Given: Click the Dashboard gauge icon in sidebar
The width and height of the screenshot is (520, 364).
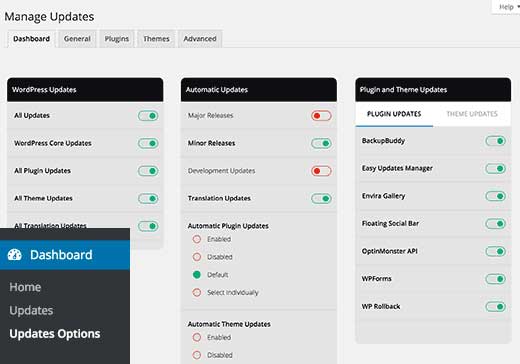Looking at the screenshot, I should pyautogui.click(x=15, y=255).
